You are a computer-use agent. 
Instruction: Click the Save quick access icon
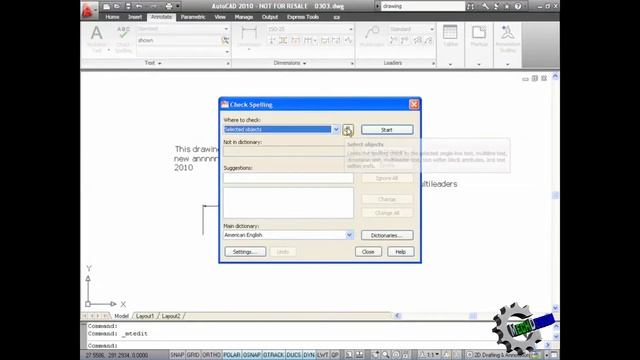pyautogui.click(x=128, y=6)
